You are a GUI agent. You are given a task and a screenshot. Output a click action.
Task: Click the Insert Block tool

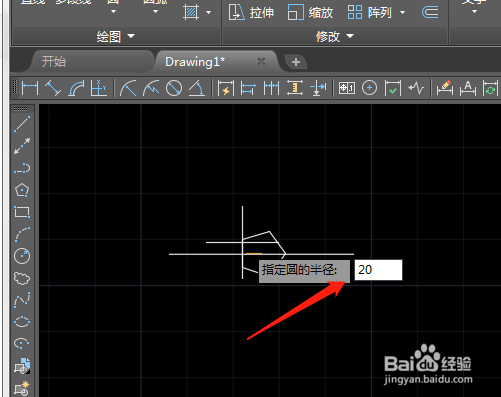pos(22,366)
